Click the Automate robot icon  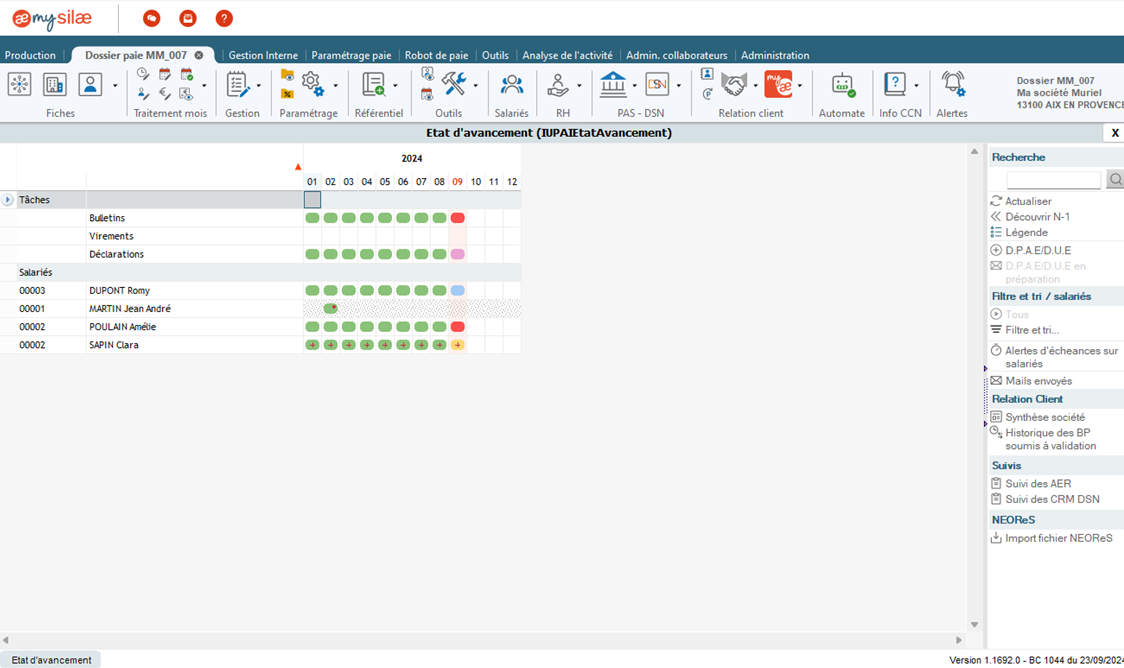[842, 85]
